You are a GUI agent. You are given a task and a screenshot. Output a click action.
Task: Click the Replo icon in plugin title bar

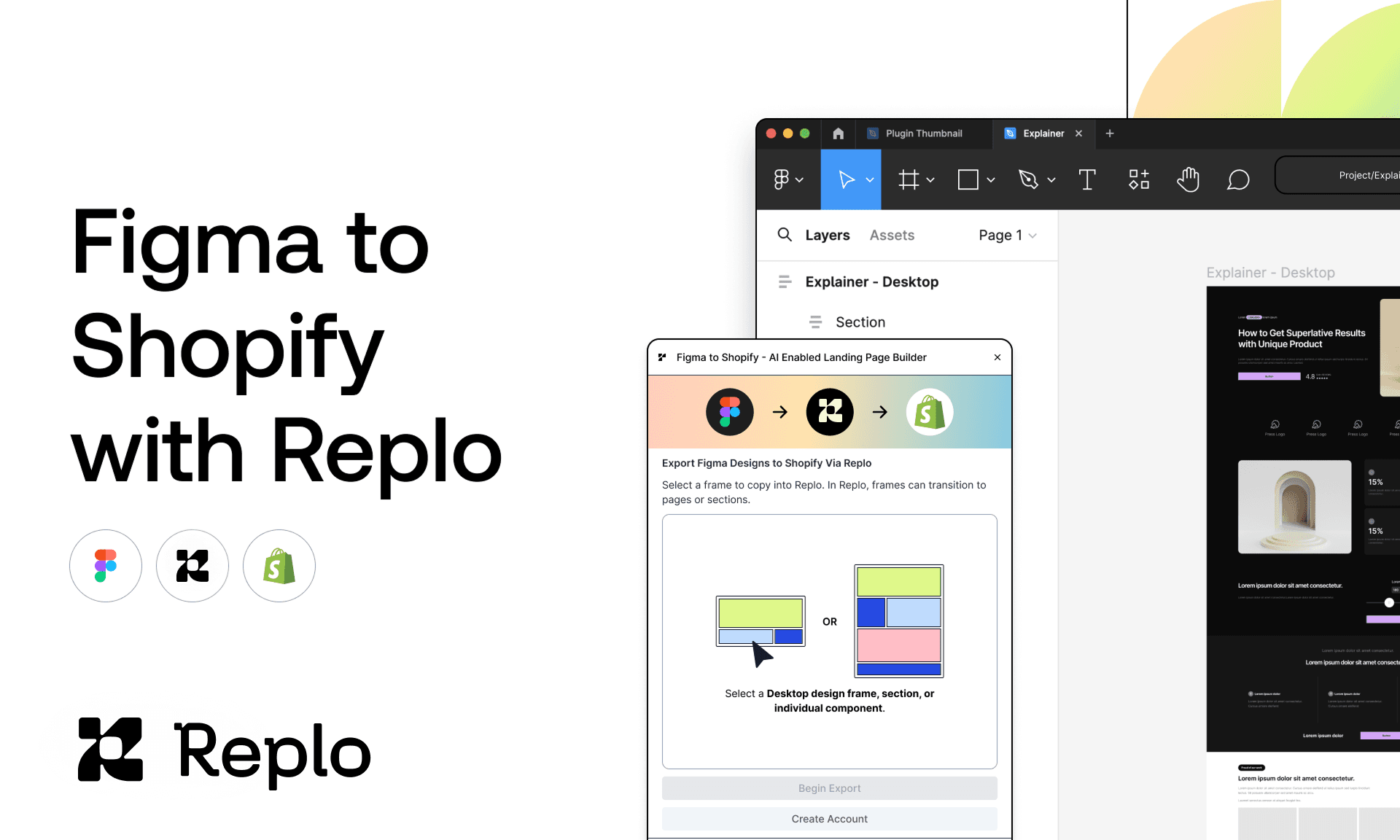662,357
